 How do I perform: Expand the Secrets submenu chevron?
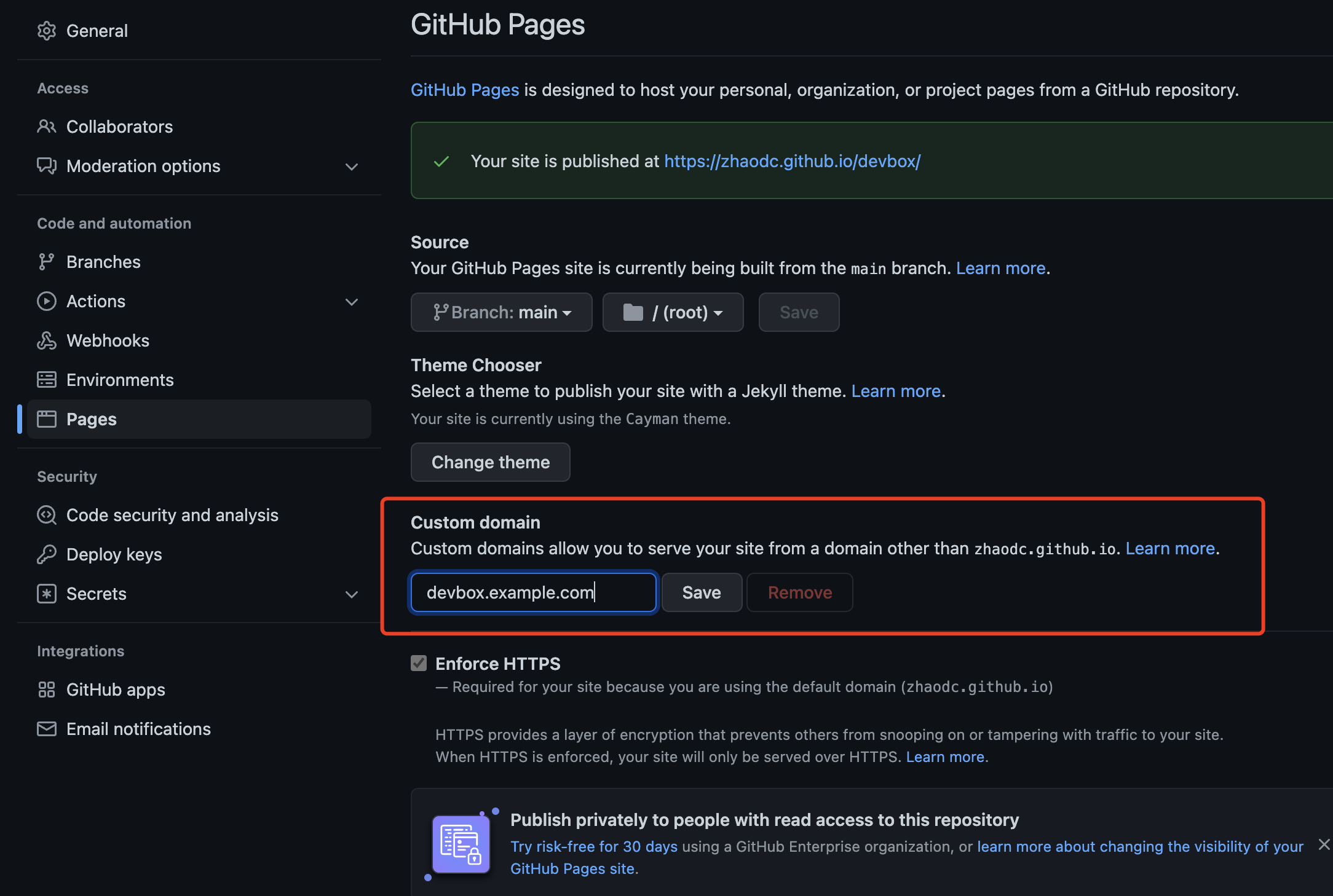click(352, 594)
